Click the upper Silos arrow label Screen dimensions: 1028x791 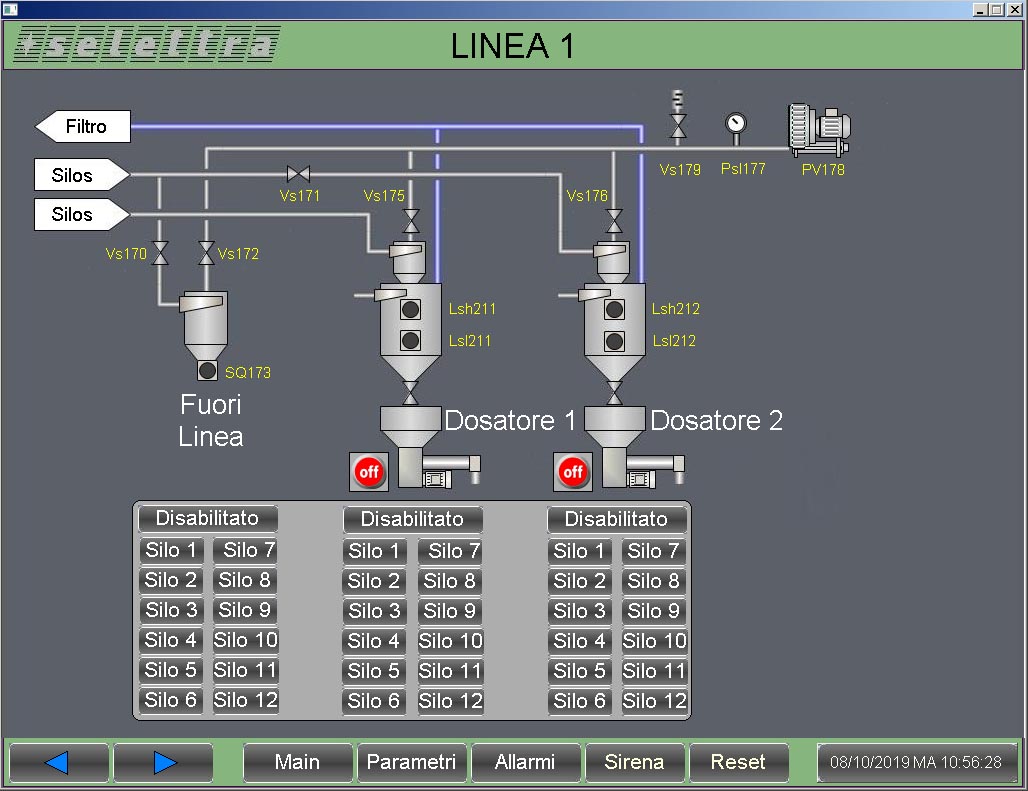[82, 175]
